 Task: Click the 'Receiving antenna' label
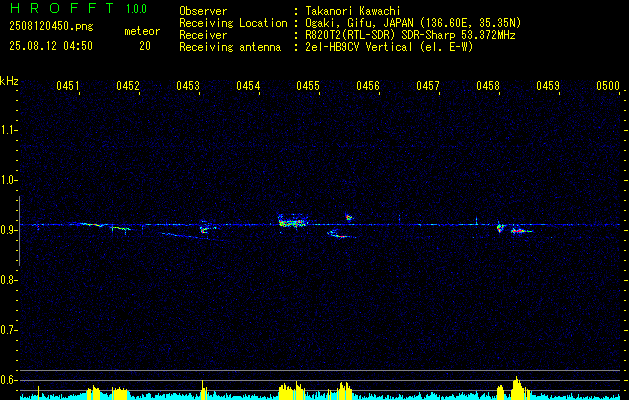click(230, 47)
